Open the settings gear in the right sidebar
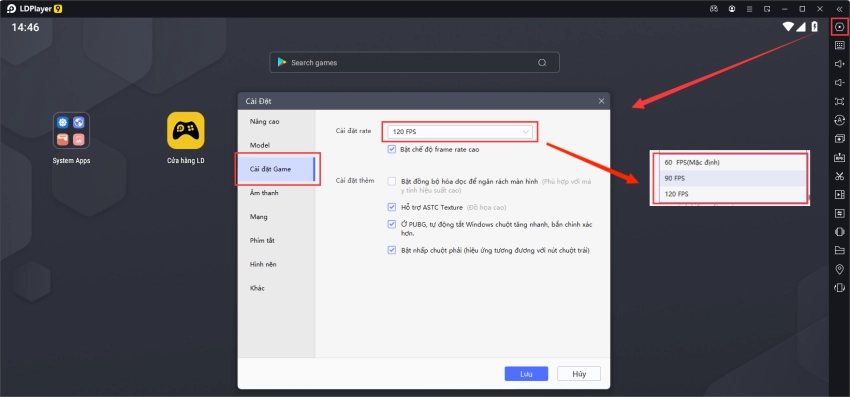Image resolution: width=850 pixels, height=397 pixels. 840,27
